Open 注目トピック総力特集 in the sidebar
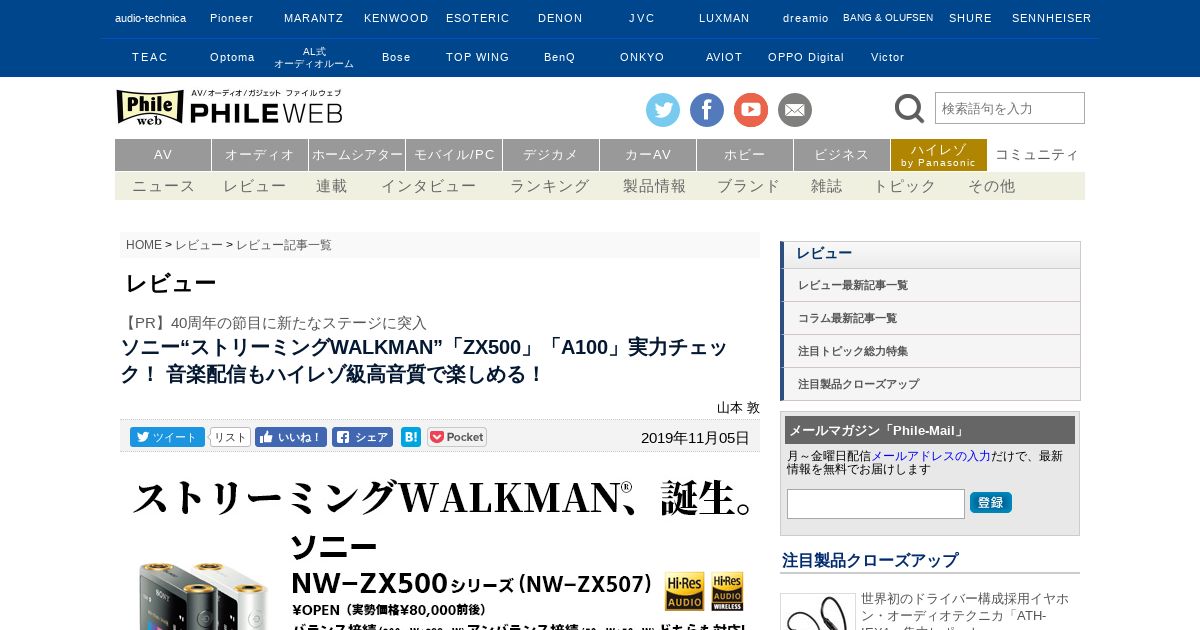The width and height of the screenshot is (1200, 630). 931,351
